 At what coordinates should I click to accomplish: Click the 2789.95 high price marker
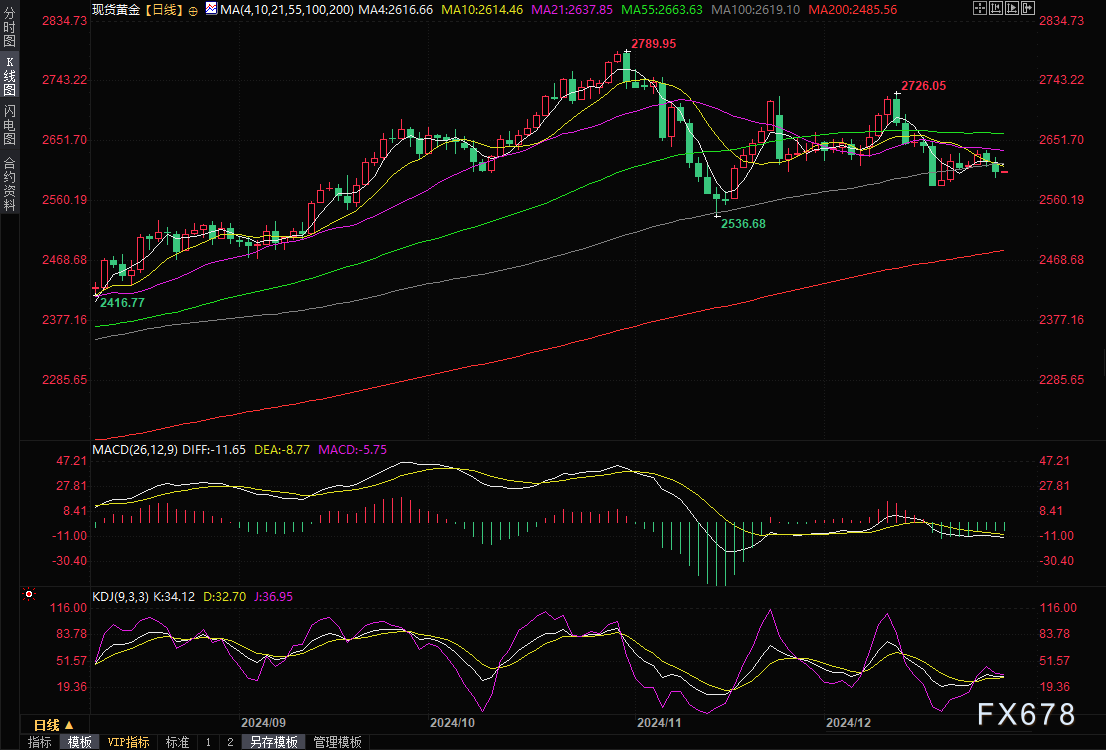tap(653, 44)
